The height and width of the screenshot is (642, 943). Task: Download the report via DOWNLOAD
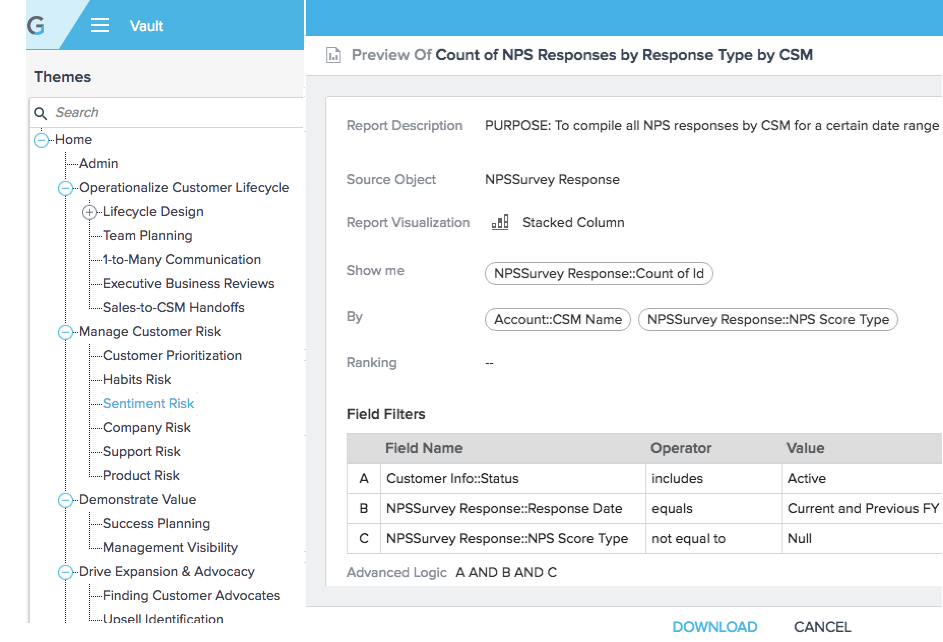point(714,627)
